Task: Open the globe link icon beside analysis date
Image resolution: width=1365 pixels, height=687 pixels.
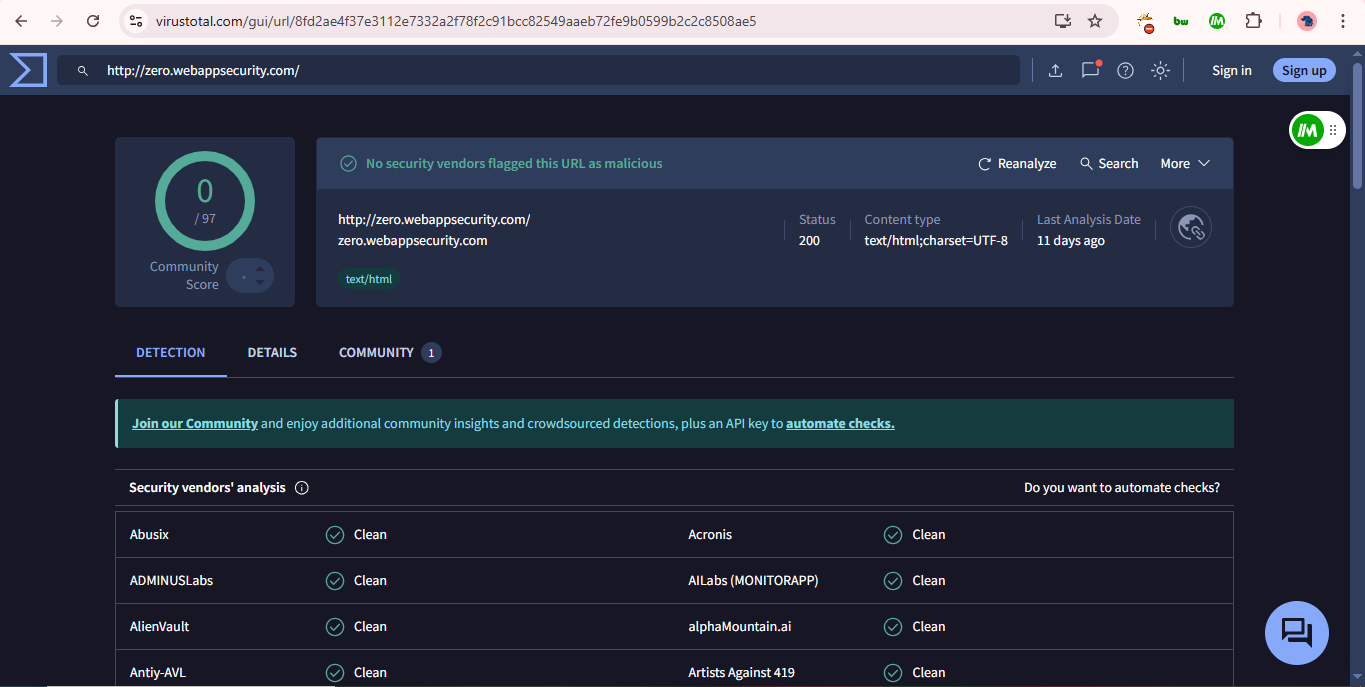Action: (1191, 228)
